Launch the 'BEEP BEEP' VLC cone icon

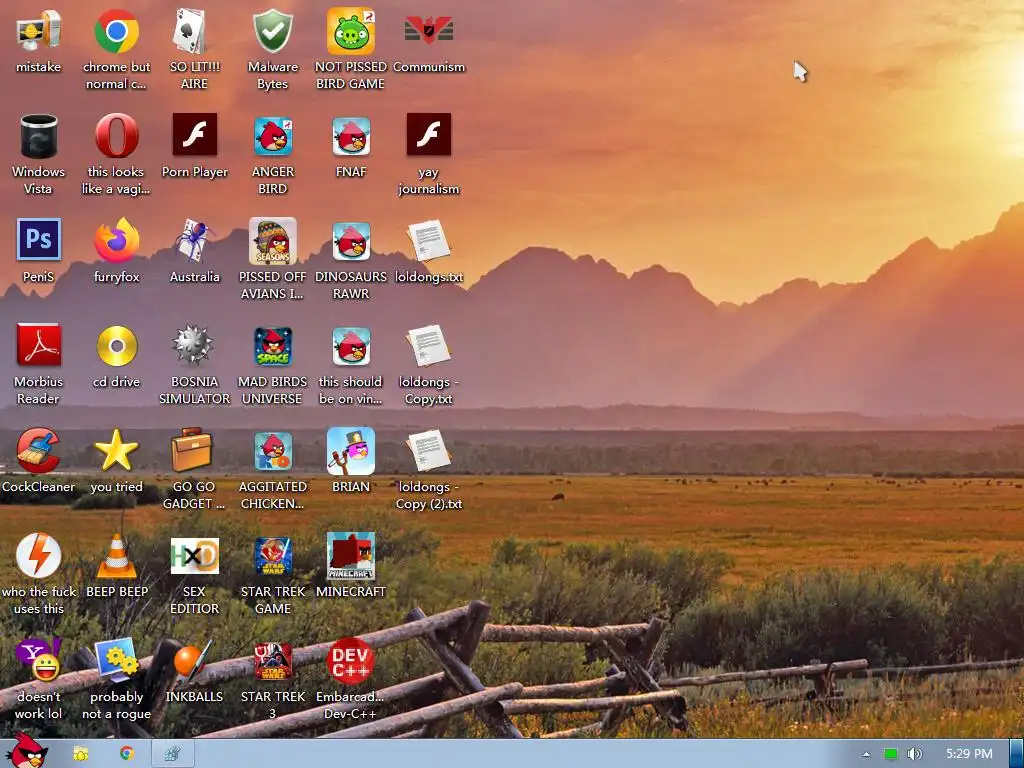click(116, 556)
